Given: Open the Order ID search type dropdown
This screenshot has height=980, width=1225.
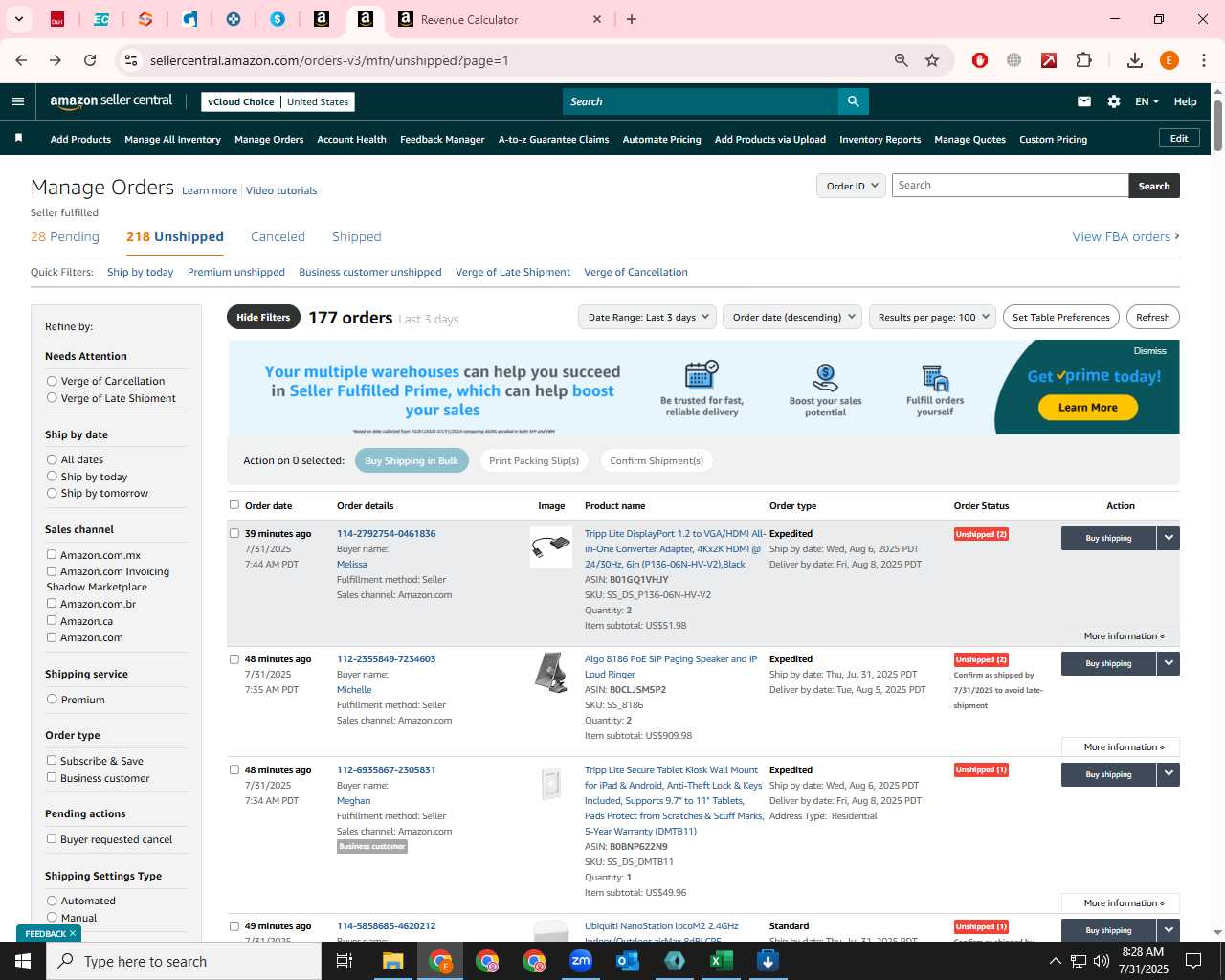Looking at the screenshot, I should [x=851, y=186].
